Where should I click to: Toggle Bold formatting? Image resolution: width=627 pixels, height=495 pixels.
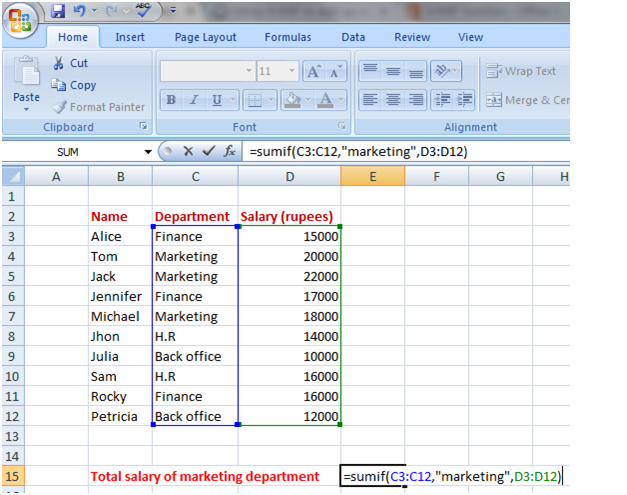pos(172,100)
